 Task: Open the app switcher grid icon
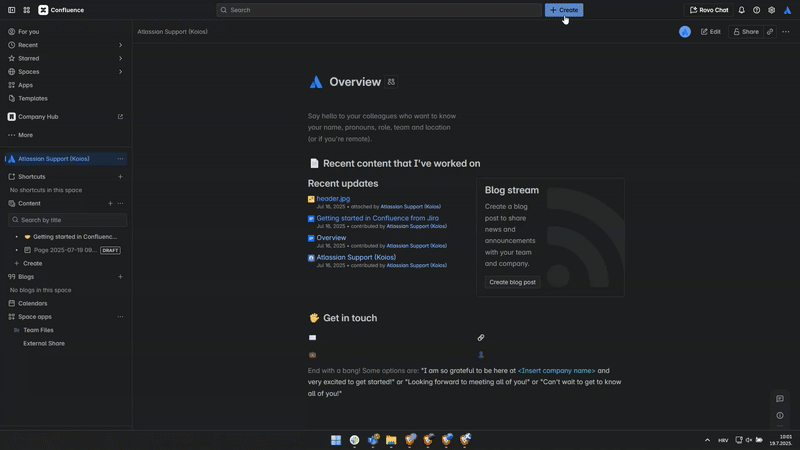pyautogui.click(x=27, y=10)
